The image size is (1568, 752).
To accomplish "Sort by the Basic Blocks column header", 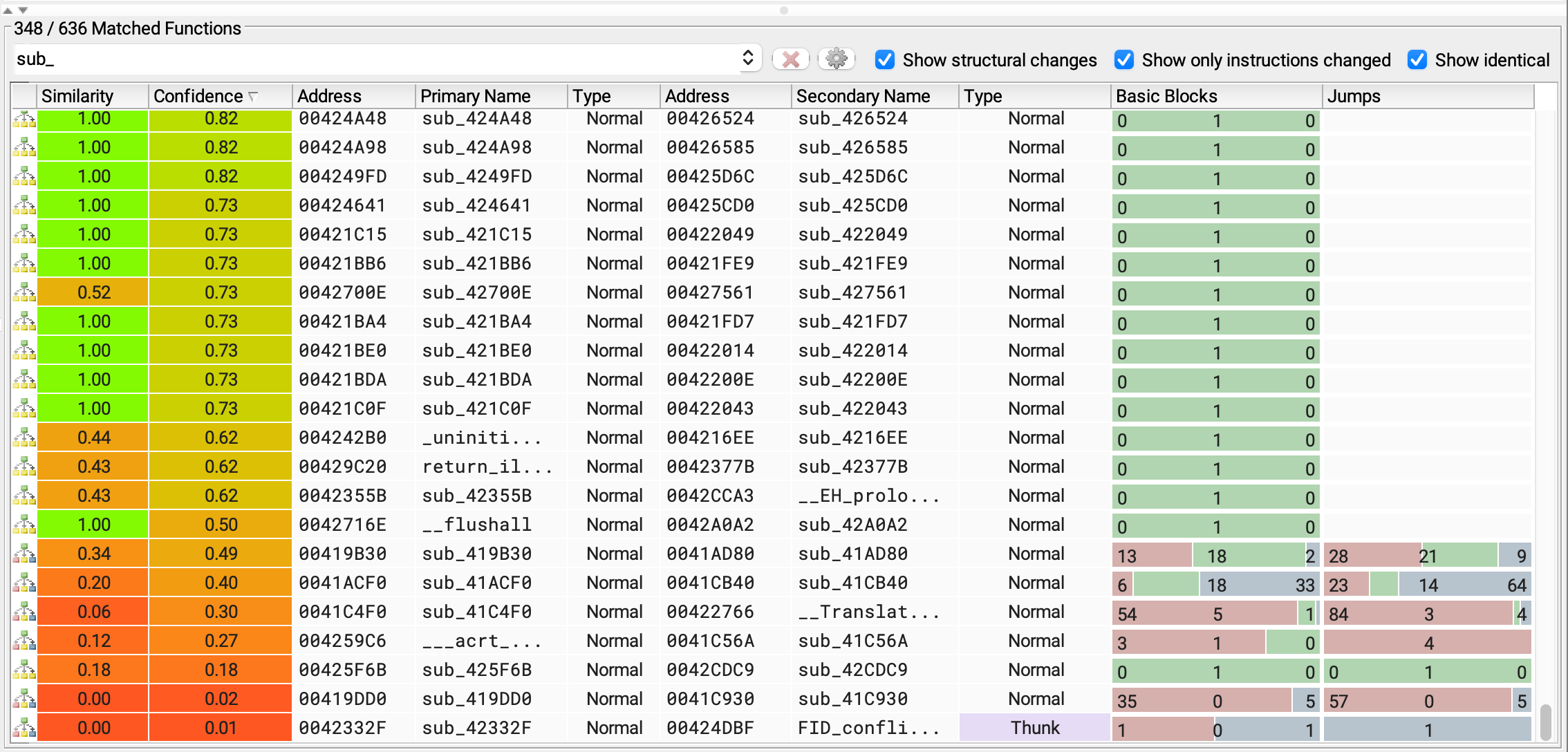I will pos(1217,96).
